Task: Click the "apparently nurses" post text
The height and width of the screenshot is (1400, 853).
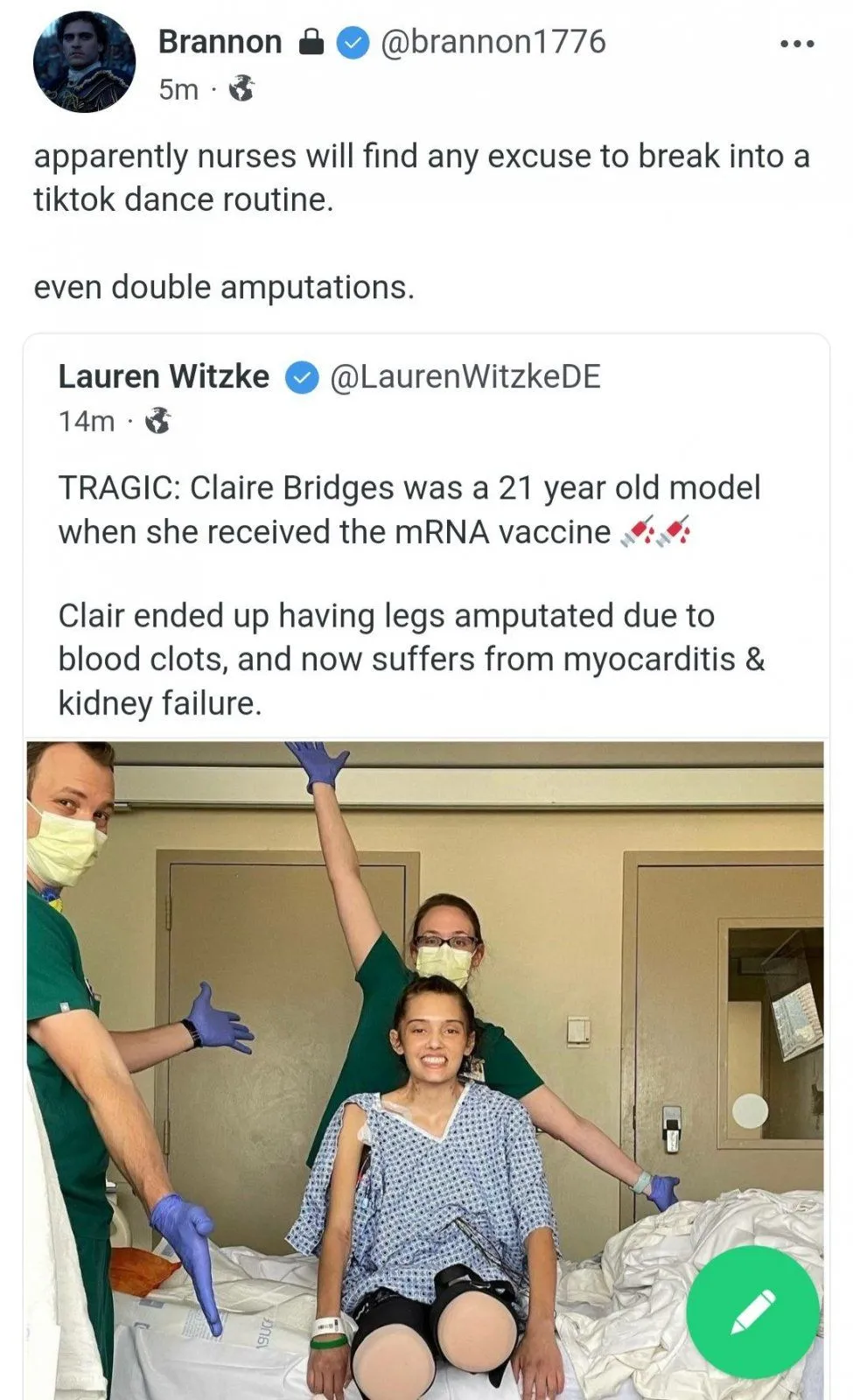Action: tap(421, 178)
